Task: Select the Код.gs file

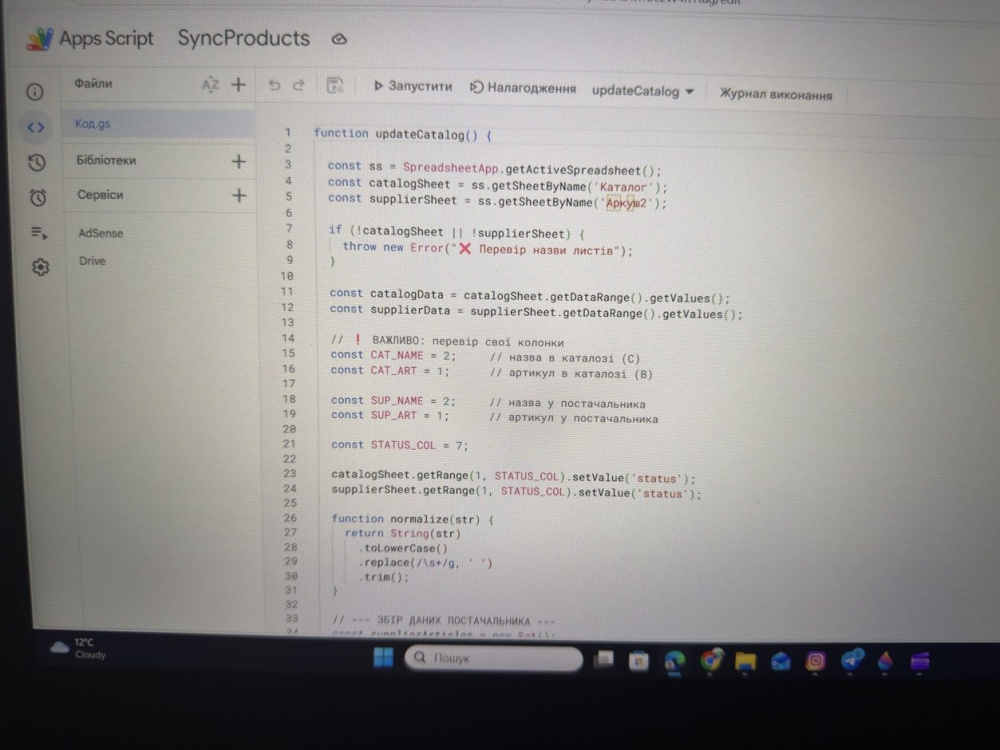Action: click(x=159, y=124)
